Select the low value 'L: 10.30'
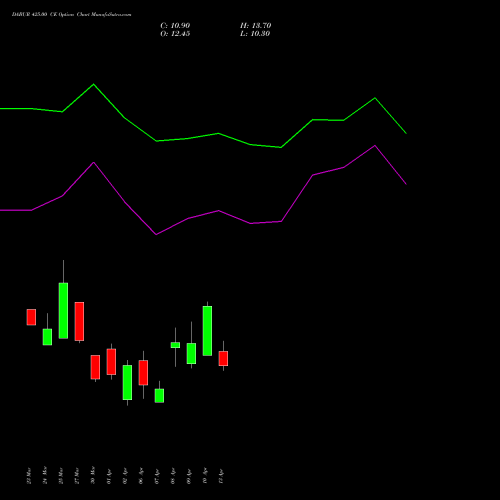The image size is (500, 500). click(x=255, y=34)
